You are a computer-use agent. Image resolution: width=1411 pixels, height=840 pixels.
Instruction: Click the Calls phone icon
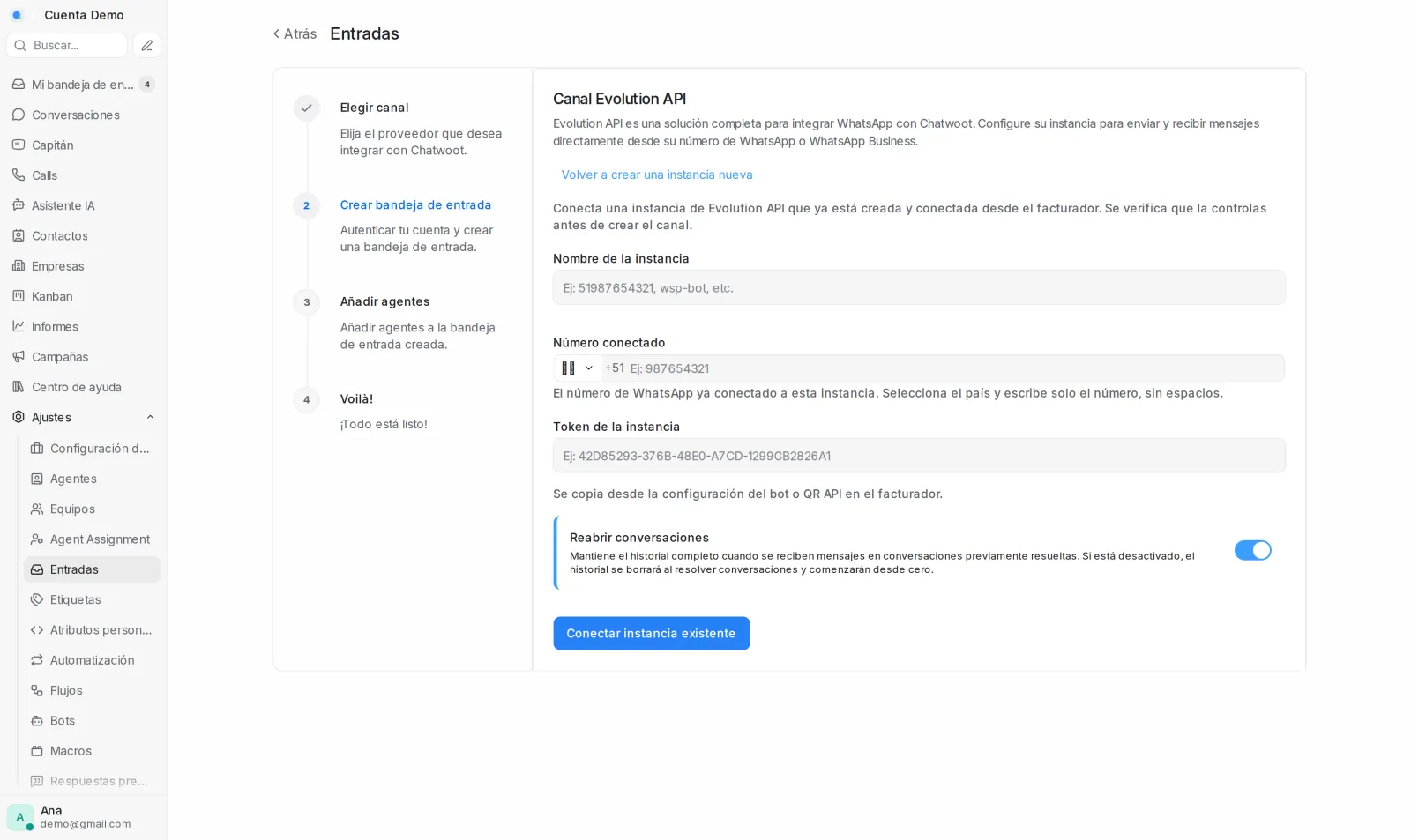[x=19, y=175]
